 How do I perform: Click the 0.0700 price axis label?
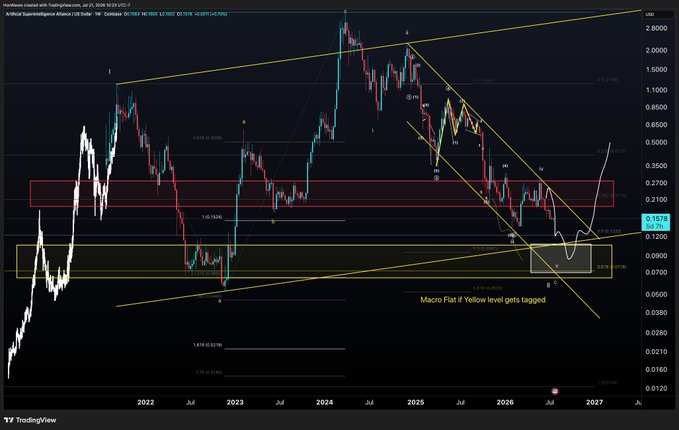point(656,272)
